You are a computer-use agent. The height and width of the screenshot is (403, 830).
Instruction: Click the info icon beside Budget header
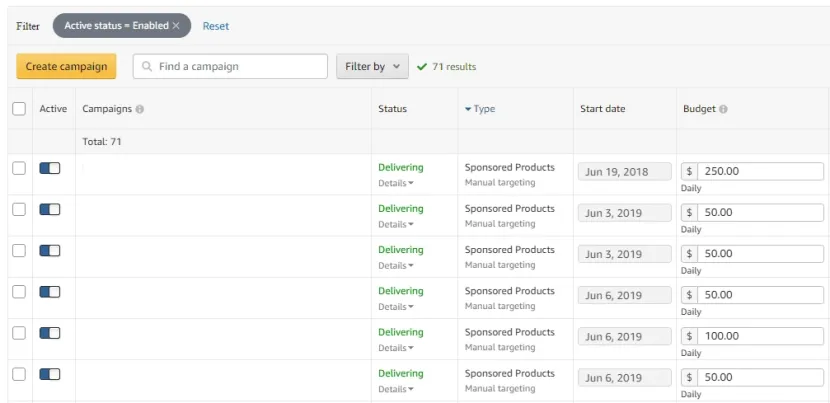(x=723, y=109)
